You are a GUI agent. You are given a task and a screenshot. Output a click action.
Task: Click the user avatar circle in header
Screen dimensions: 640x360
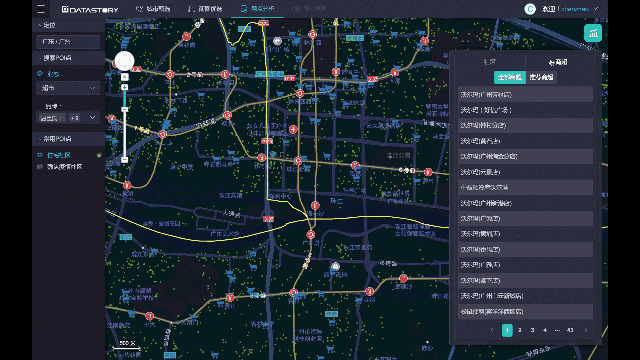530,9
